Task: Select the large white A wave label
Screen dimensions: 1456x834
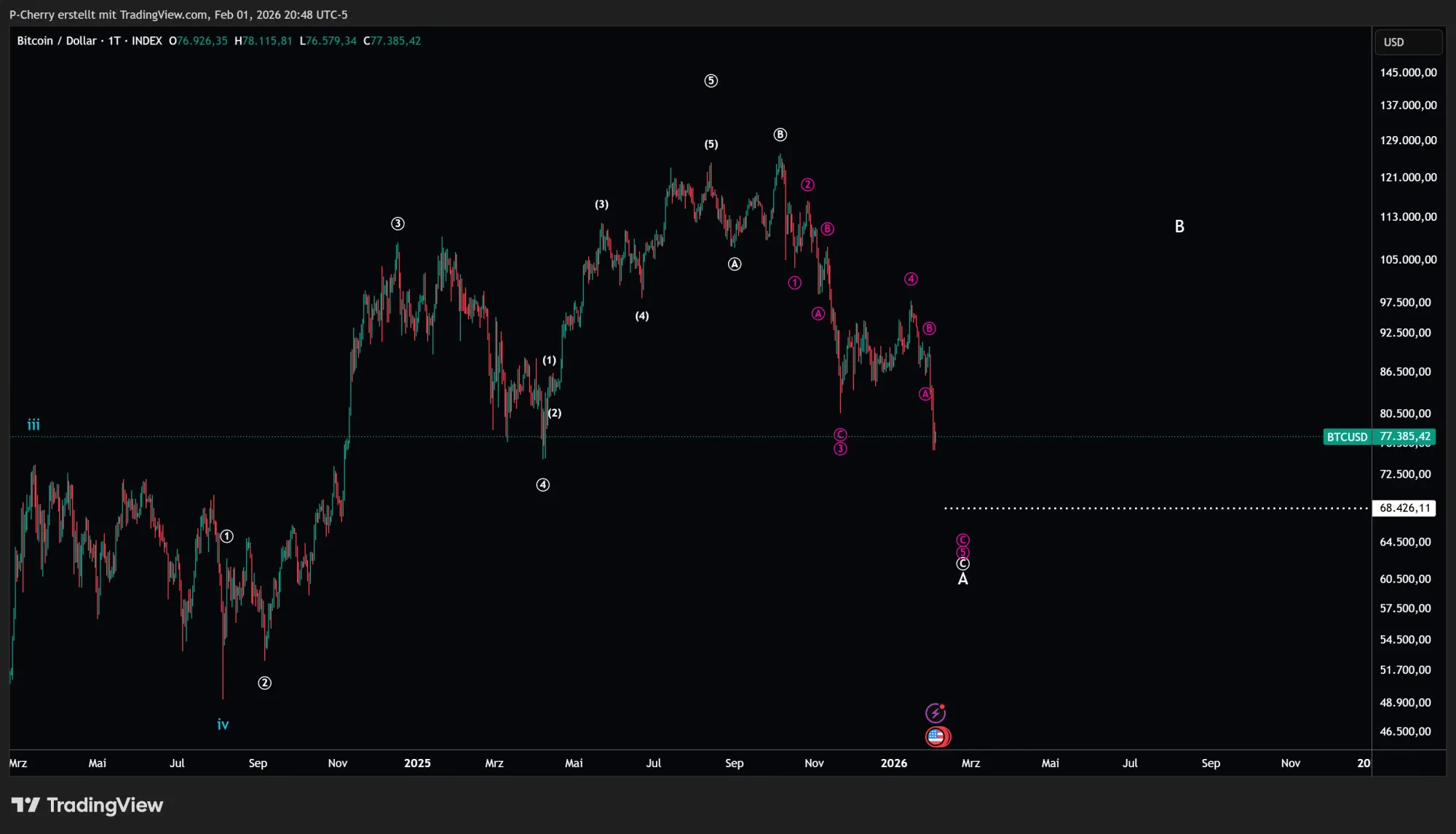Action: (962, 580)
